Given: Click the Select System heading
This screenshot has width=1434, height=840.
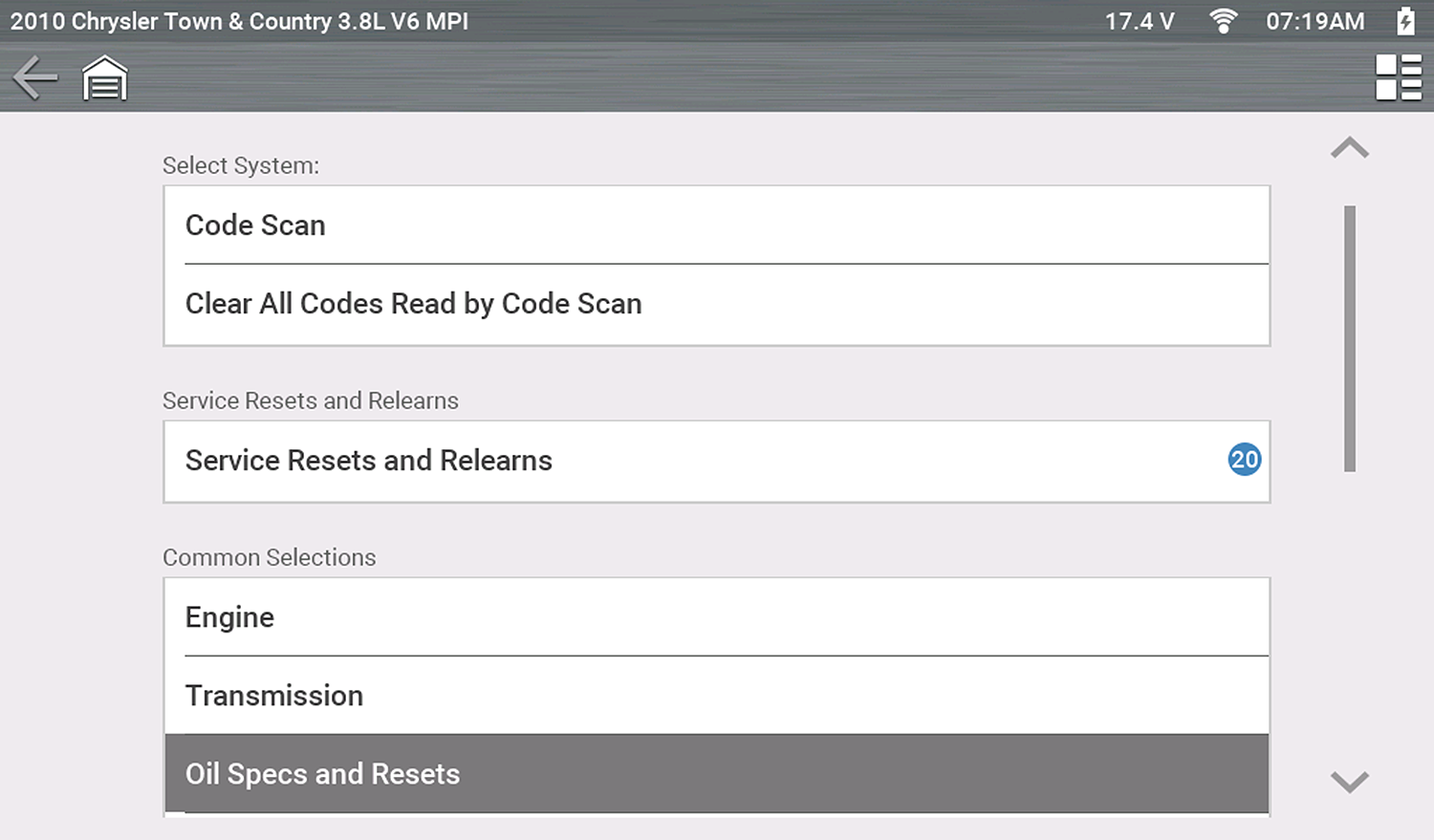Looking at the screenshot, I should point(241,165).
